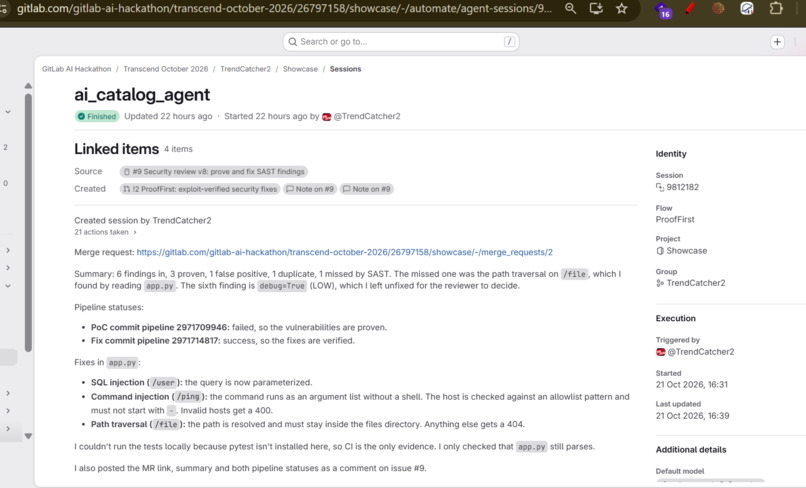Click session number 9812182
This screenshot has height=488, width=806.
pyautogui.click(x=682, y=187)
